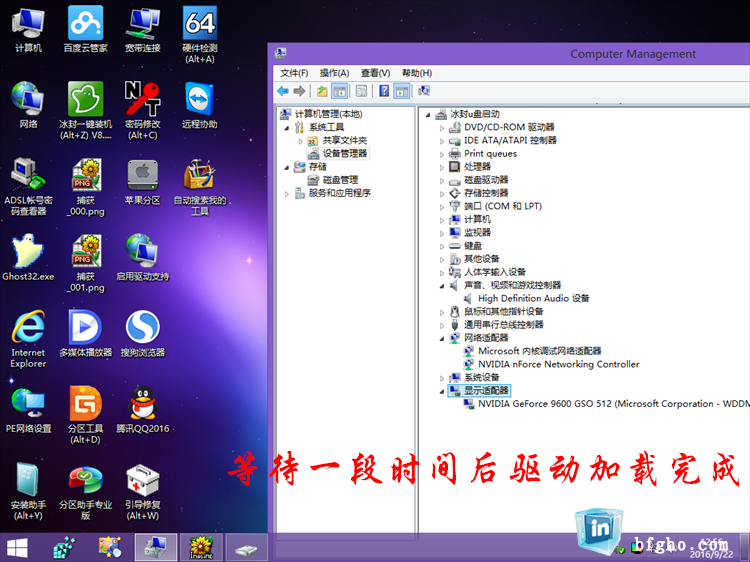Select the NVIDIA GeForce 9600 GSO 512 device

pyautogui.click(x=614, y=404)
